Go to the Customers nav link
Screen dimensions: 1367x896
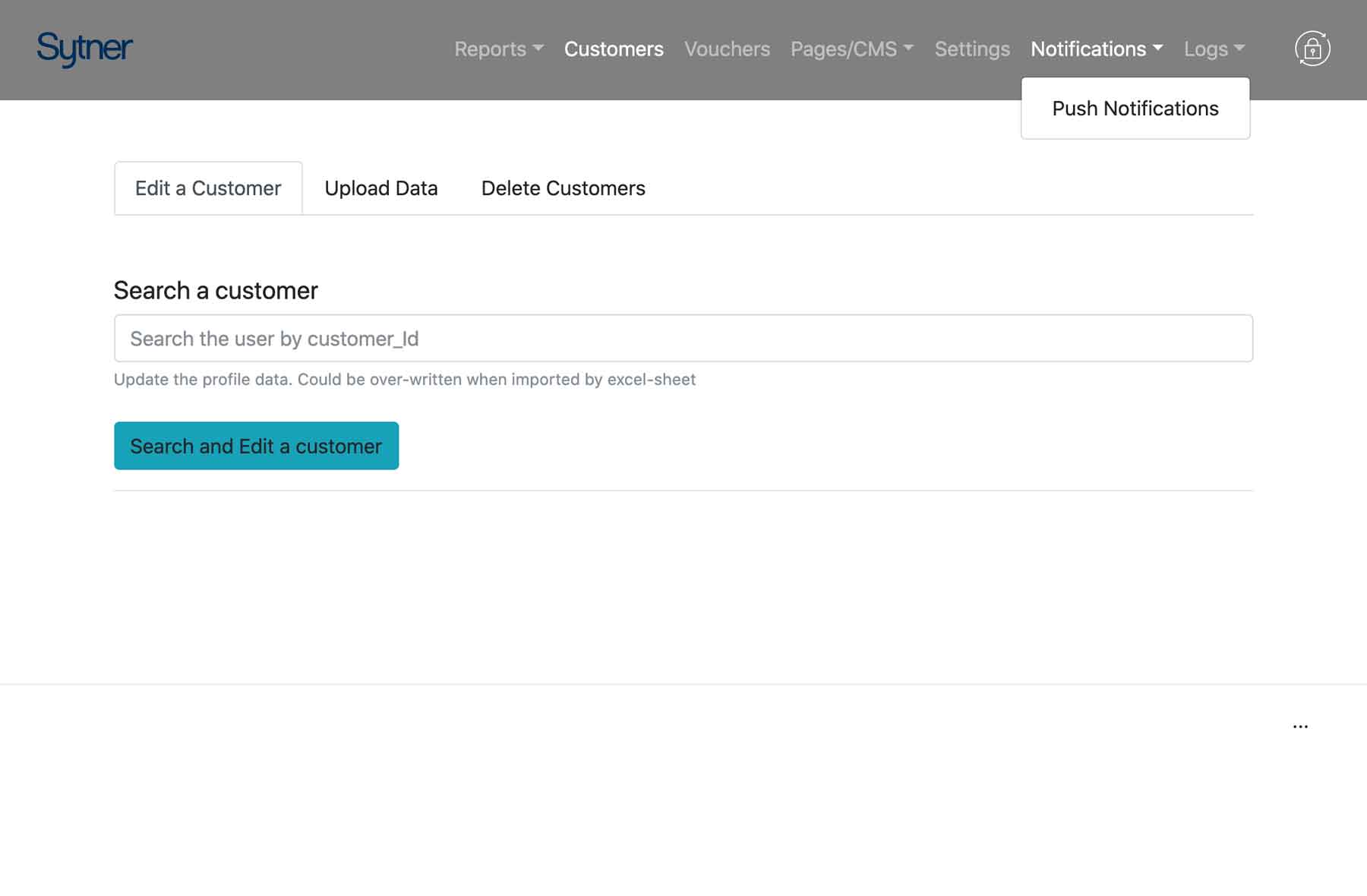(x=614, y=49)
